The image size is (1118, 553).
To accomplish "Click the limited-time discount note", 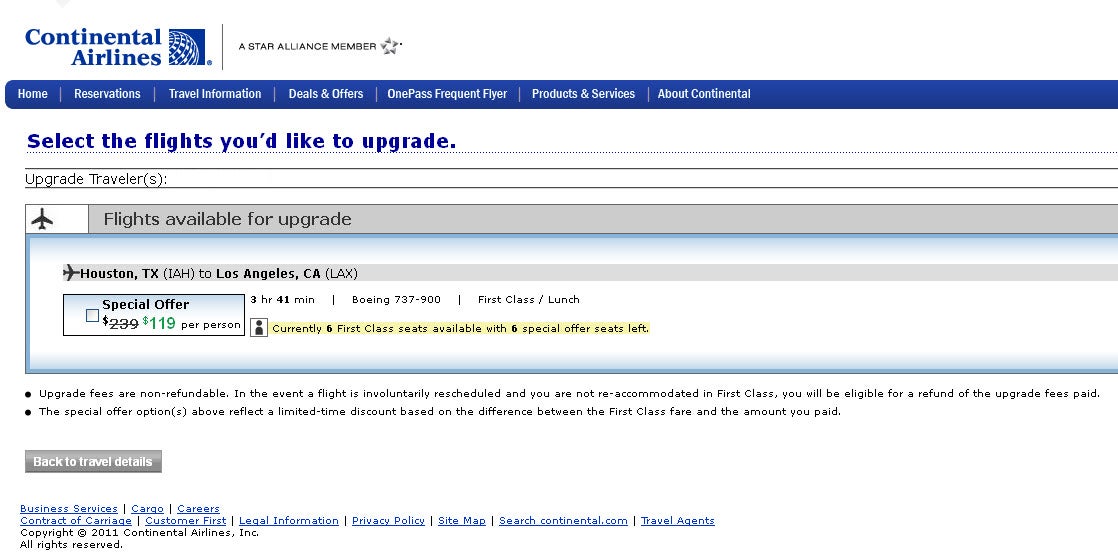I will pyautogui.click(x=440, y=411).
